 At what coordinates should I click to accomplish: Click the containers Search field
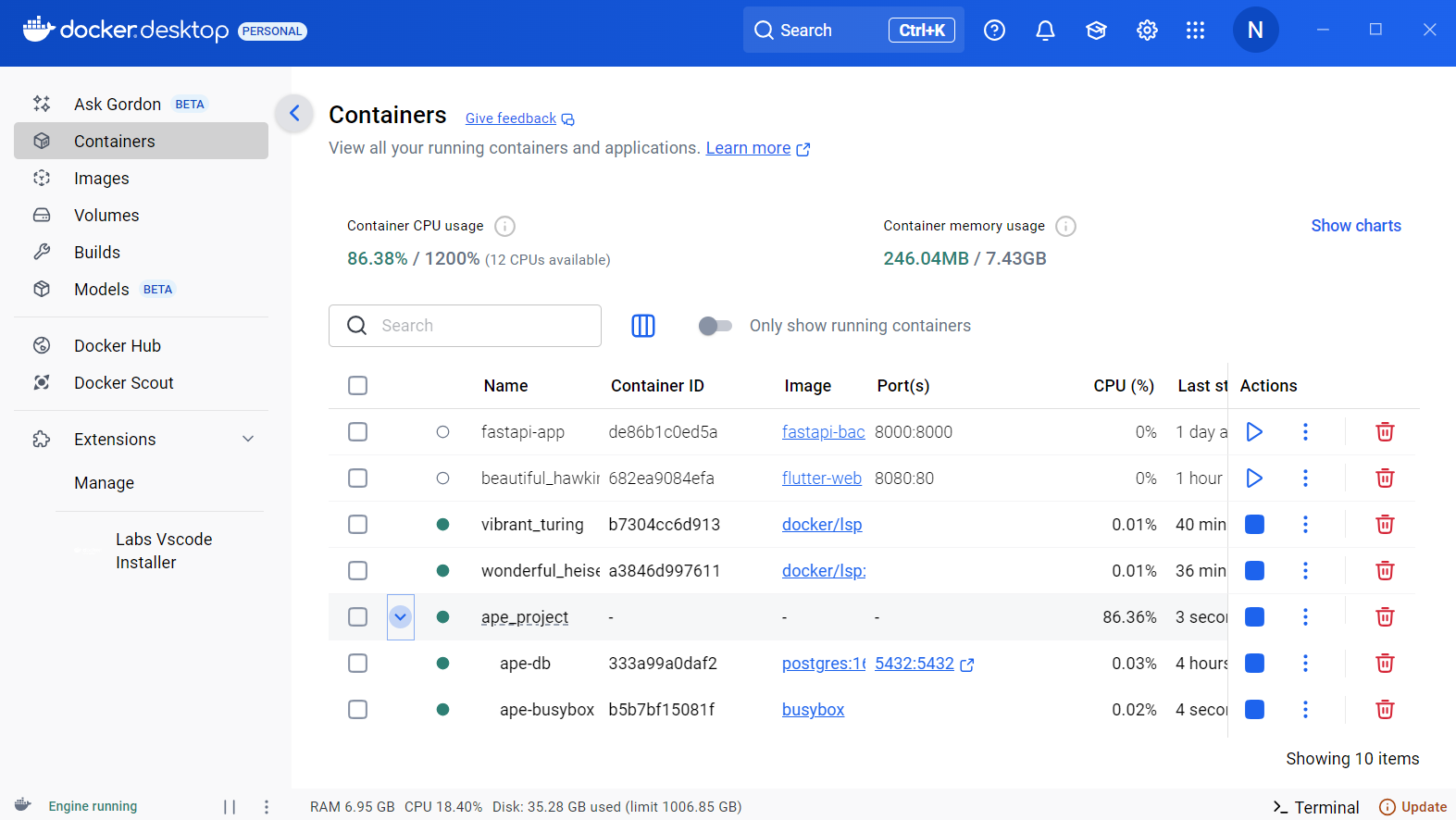(465, 326)
